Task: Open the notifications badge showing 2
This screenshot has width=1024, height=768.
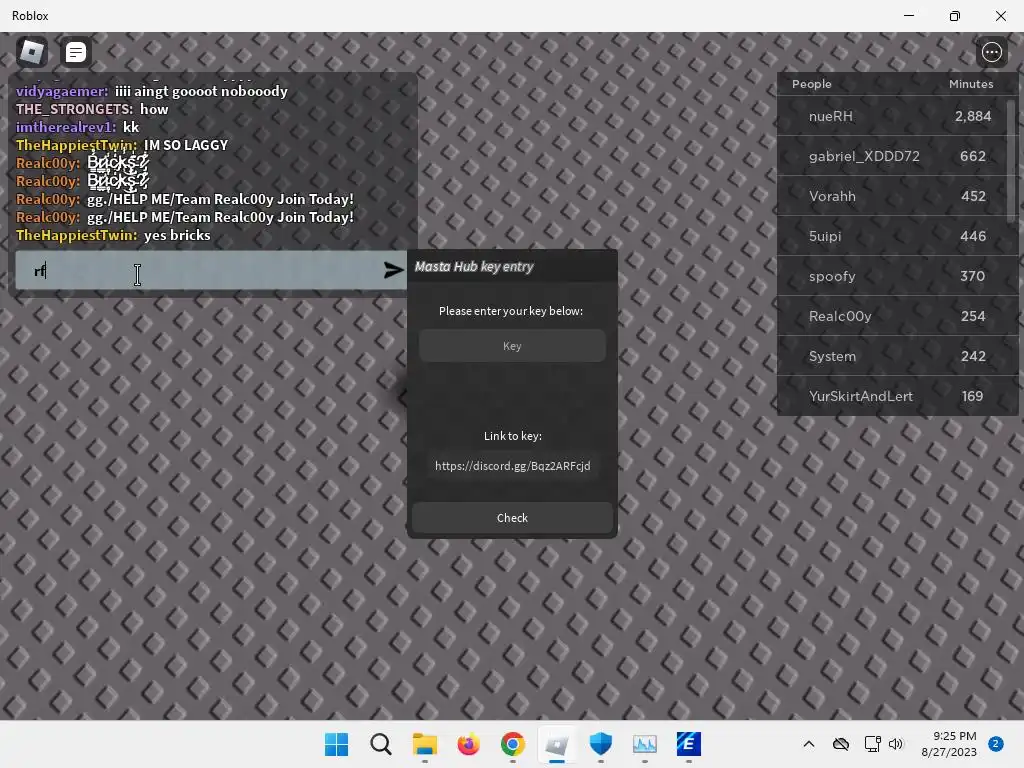Action: click(996, 744)
